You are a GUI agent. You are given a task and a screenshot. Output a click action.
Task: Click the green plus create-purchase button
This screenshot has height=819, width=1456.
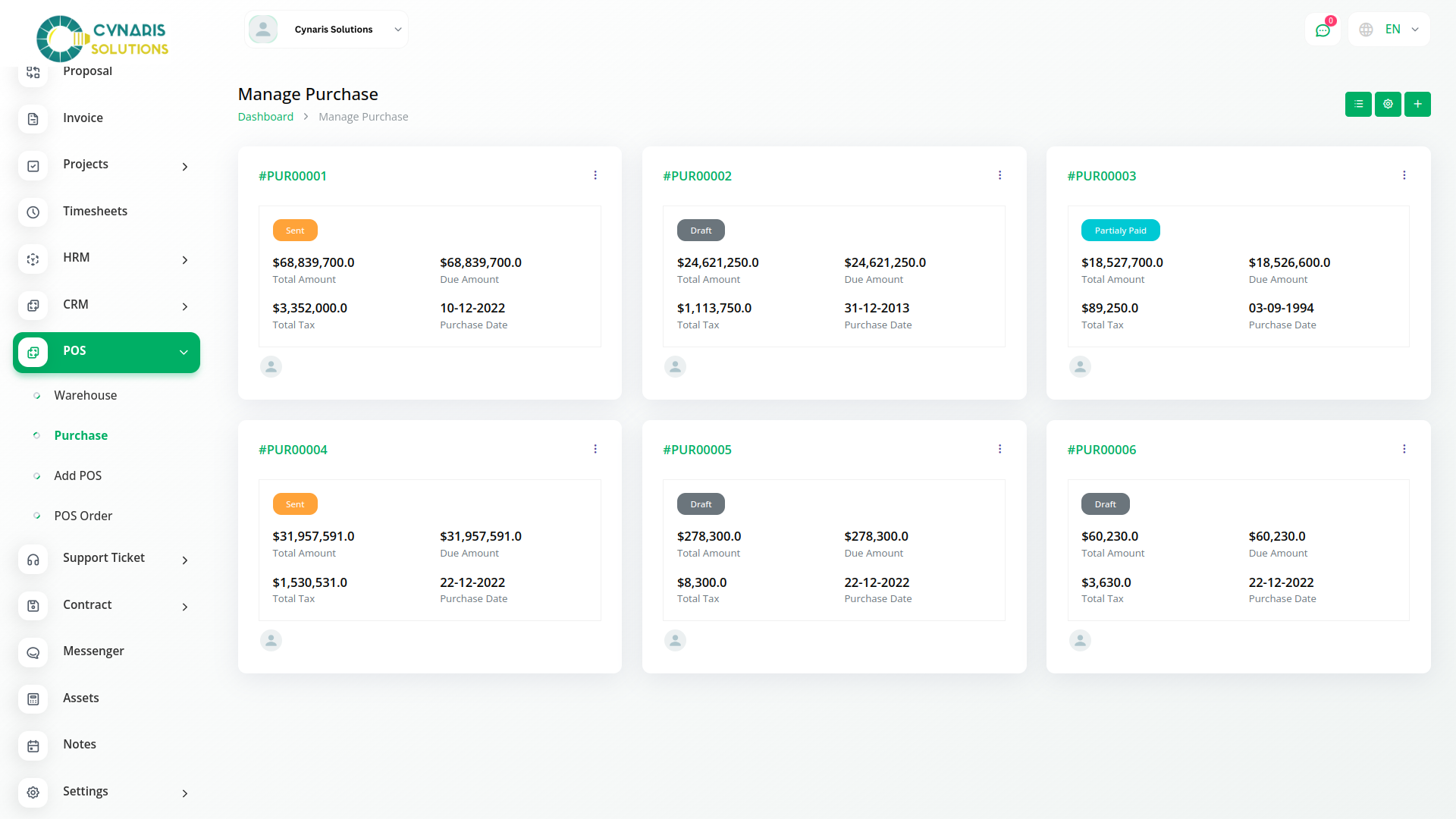[1417, 104]
